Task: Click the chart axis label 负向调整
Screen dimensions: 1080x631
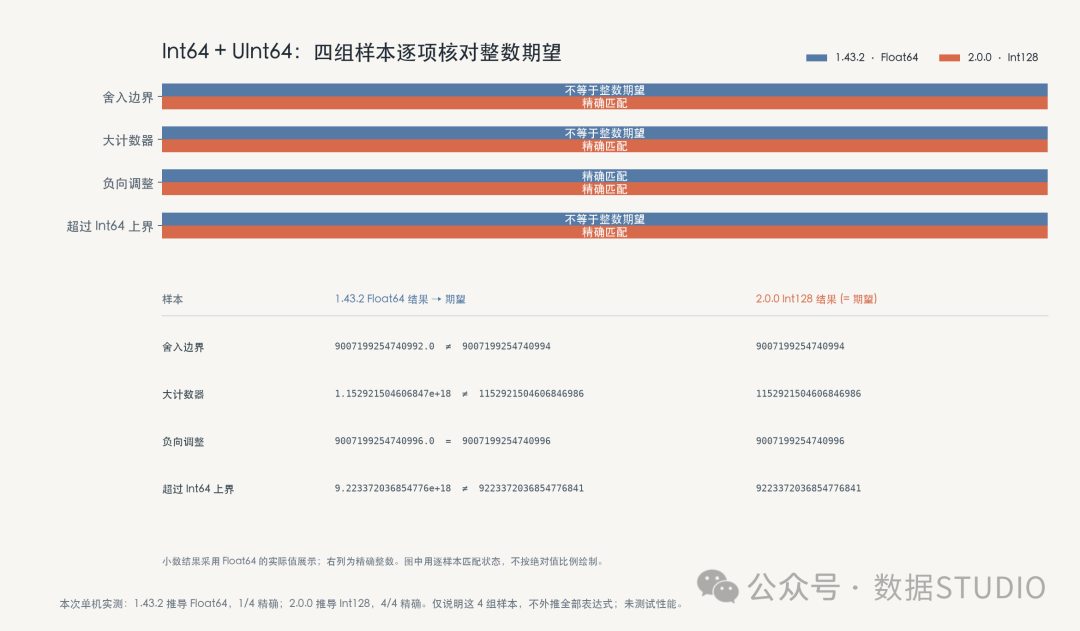Action: [x=128, y=183]
